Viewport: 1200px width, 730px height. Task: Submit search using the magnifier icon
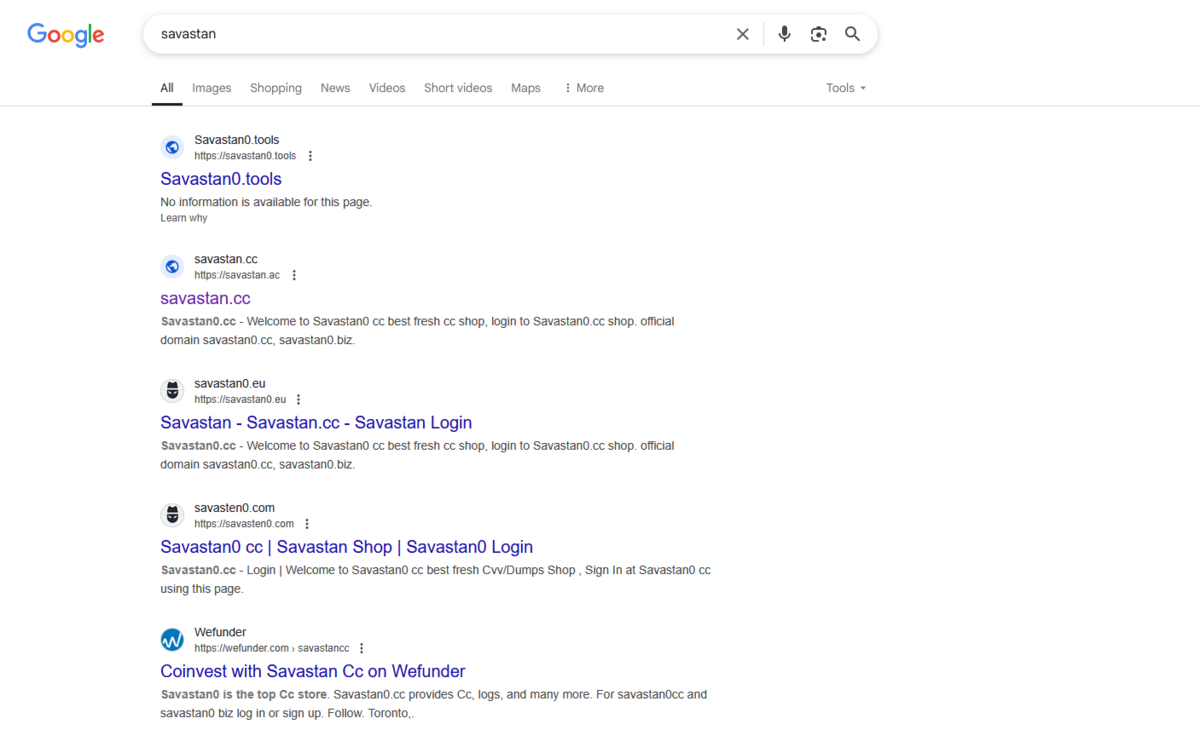[853, 34]
